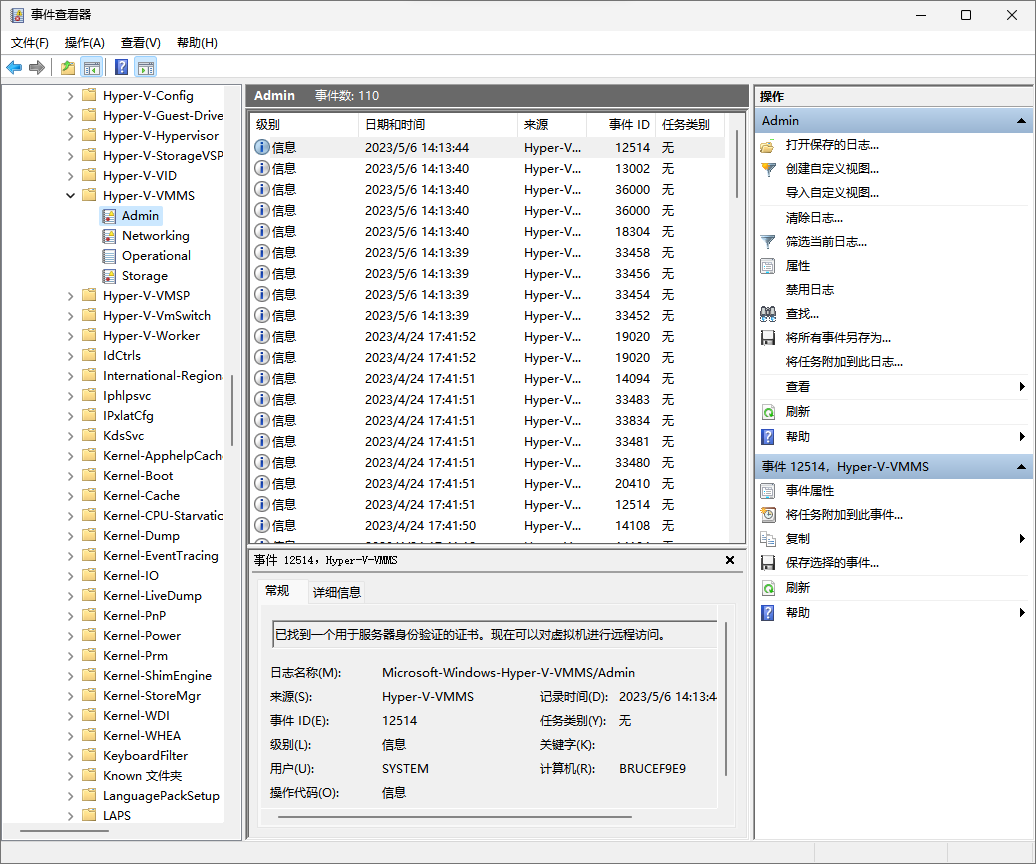Open the 复制 submenu arrow
1036x864 pixels.
click(1022, 539)
